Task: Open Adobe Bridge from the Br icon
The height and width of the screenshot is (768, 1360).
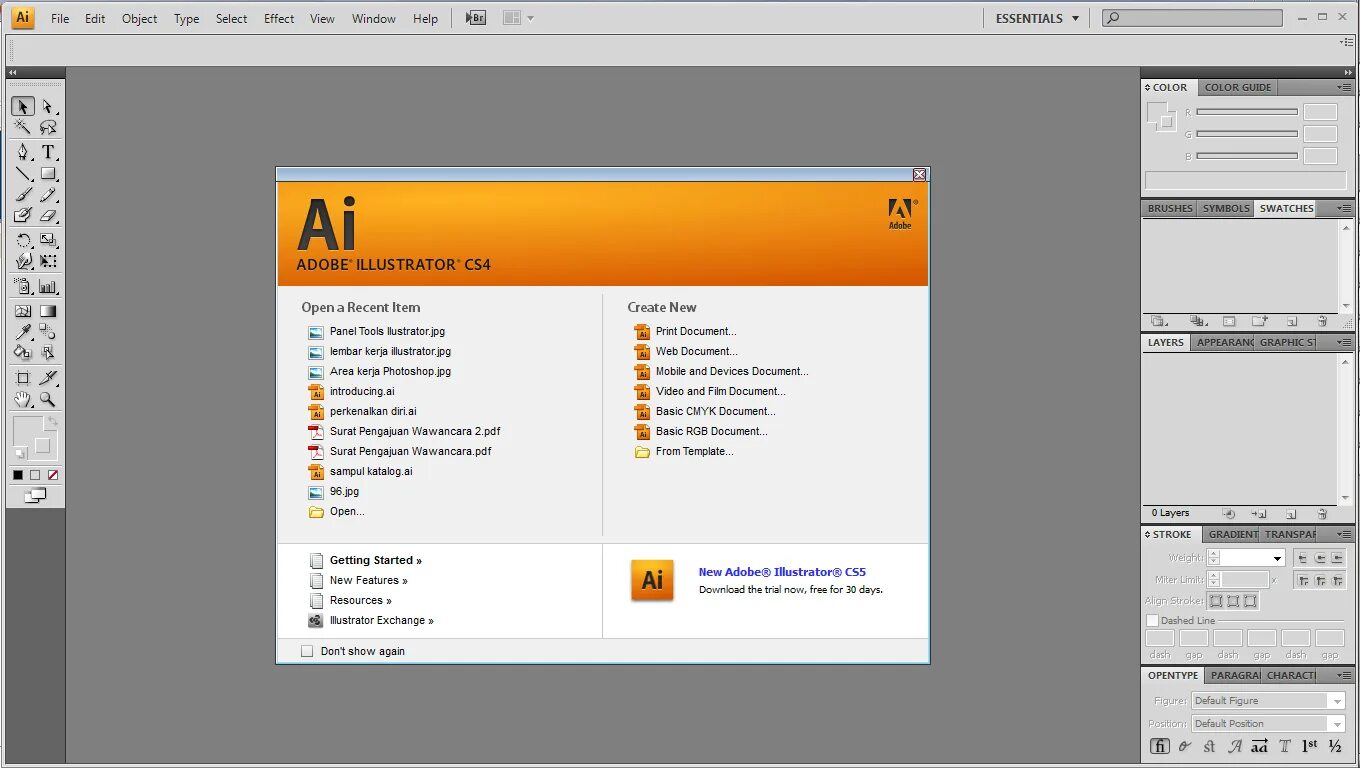Action: 476,18
